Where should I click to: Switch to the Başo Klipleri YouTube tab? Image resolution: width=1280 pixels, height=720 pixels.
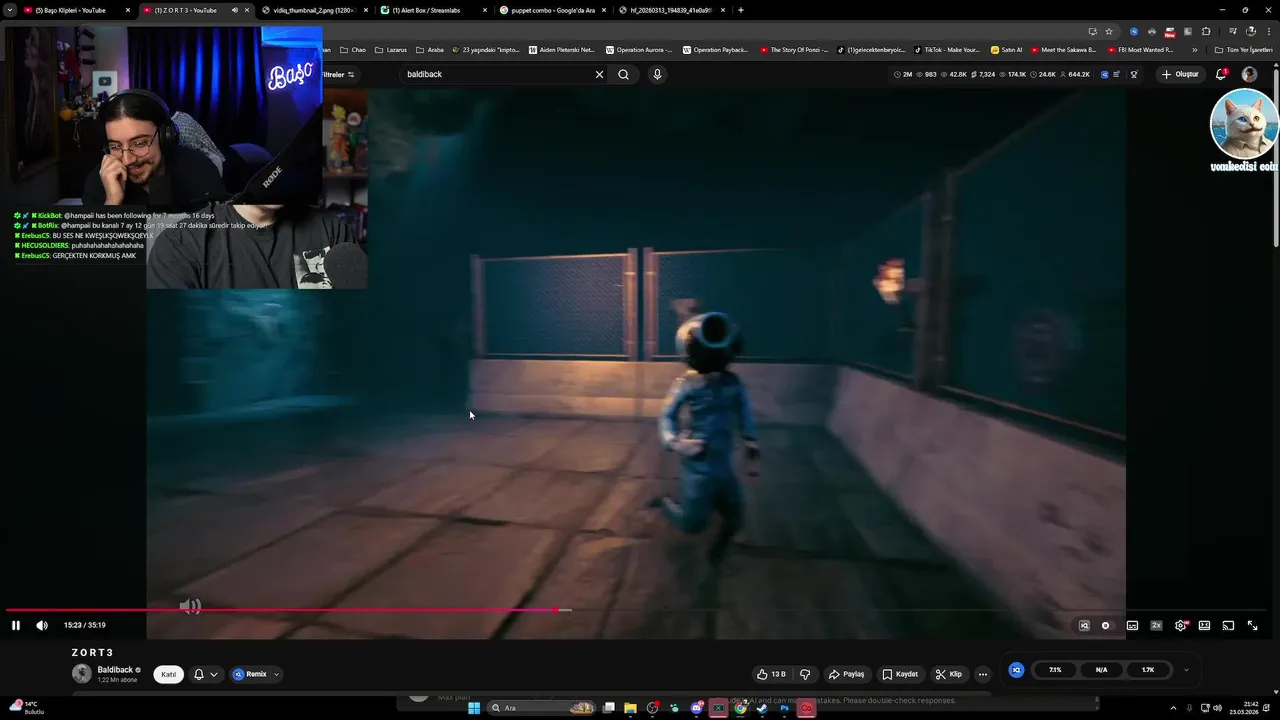point(77,10)
